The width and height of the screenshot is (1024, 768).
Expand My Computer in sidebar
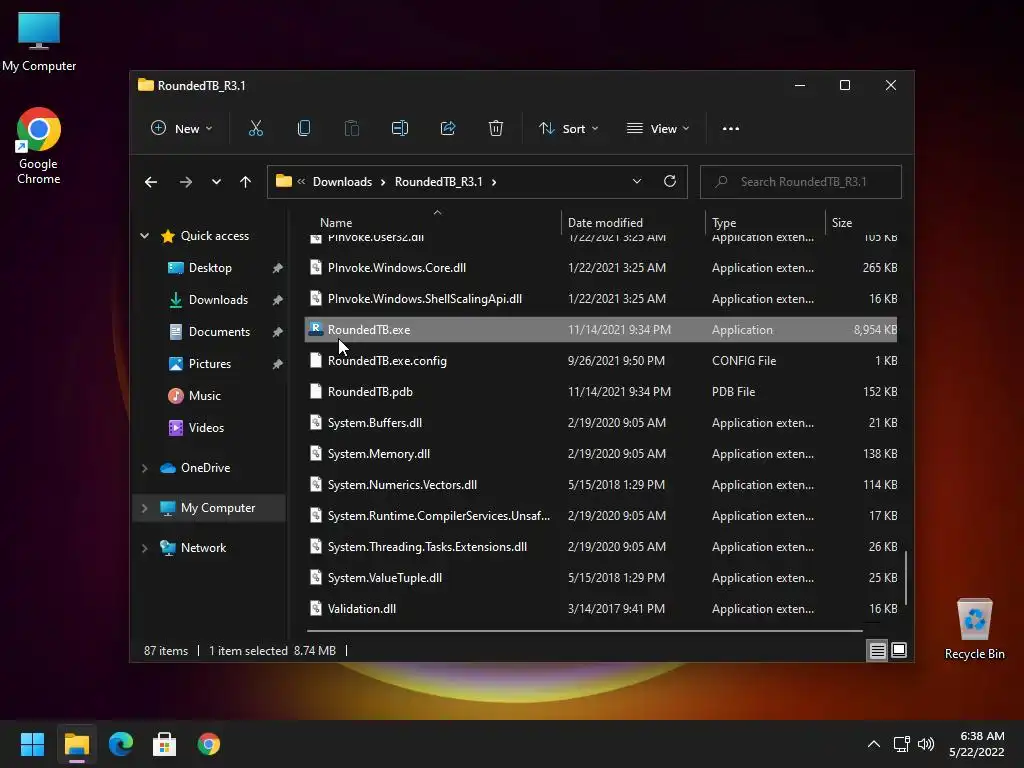(x=144, y=508)
